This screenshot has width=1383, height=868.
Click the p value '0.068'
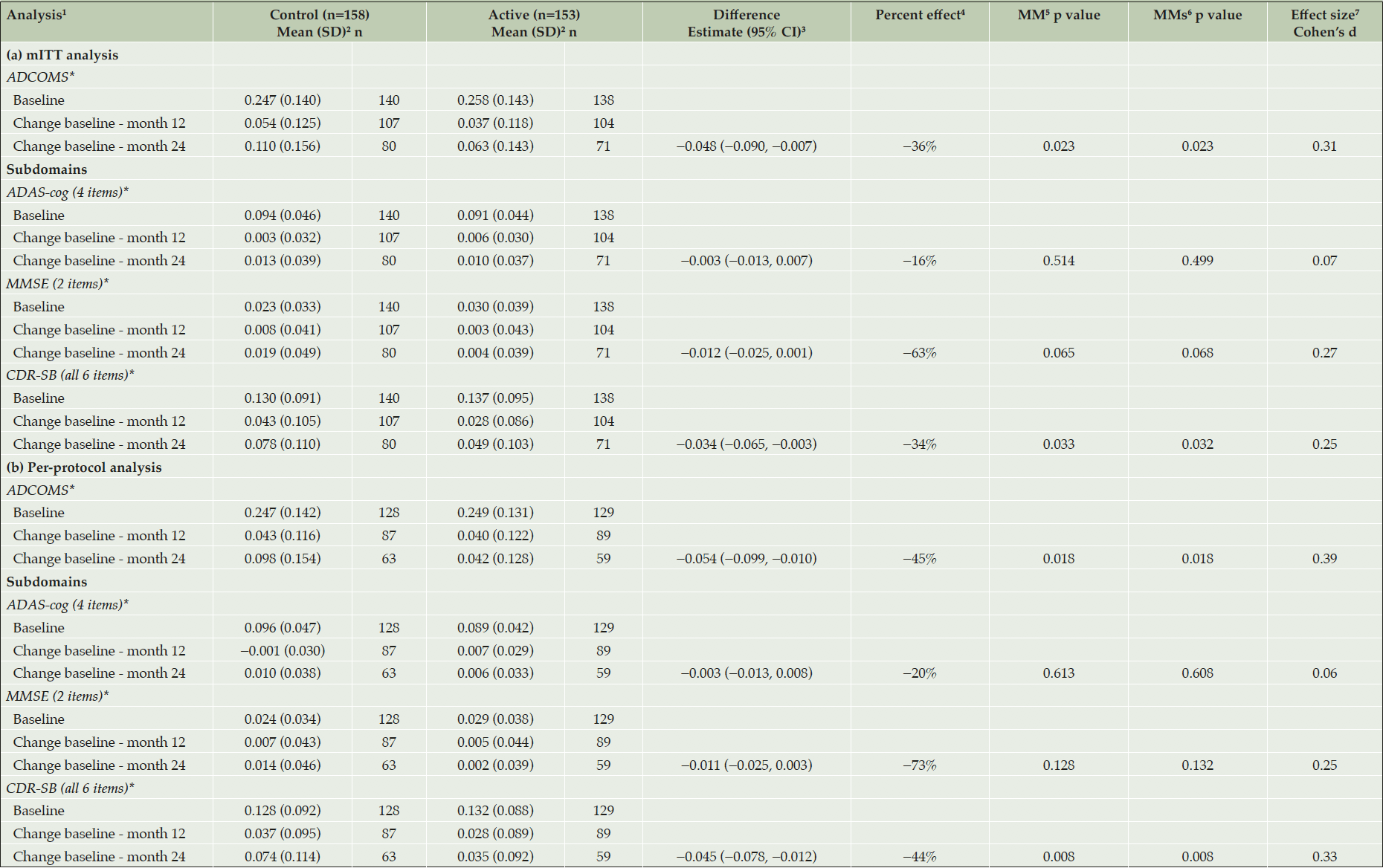coord(1198,353)
